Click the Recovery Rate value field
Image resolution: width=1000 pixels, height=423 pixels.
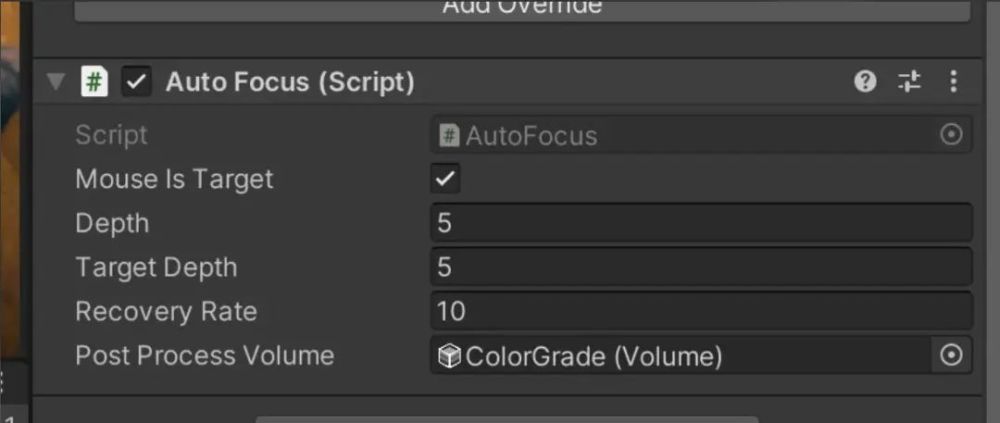pos(702,311)
